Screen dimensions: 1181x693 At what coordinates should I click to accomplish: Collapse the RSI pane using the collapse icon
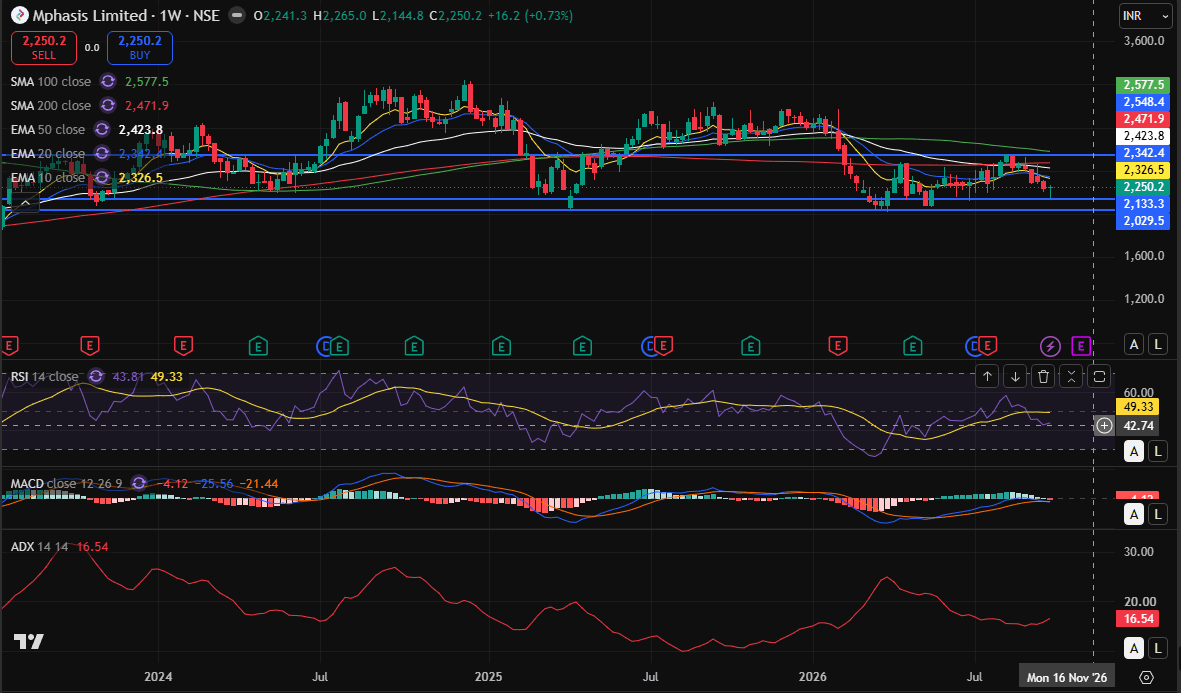[x=1071, y=376]
